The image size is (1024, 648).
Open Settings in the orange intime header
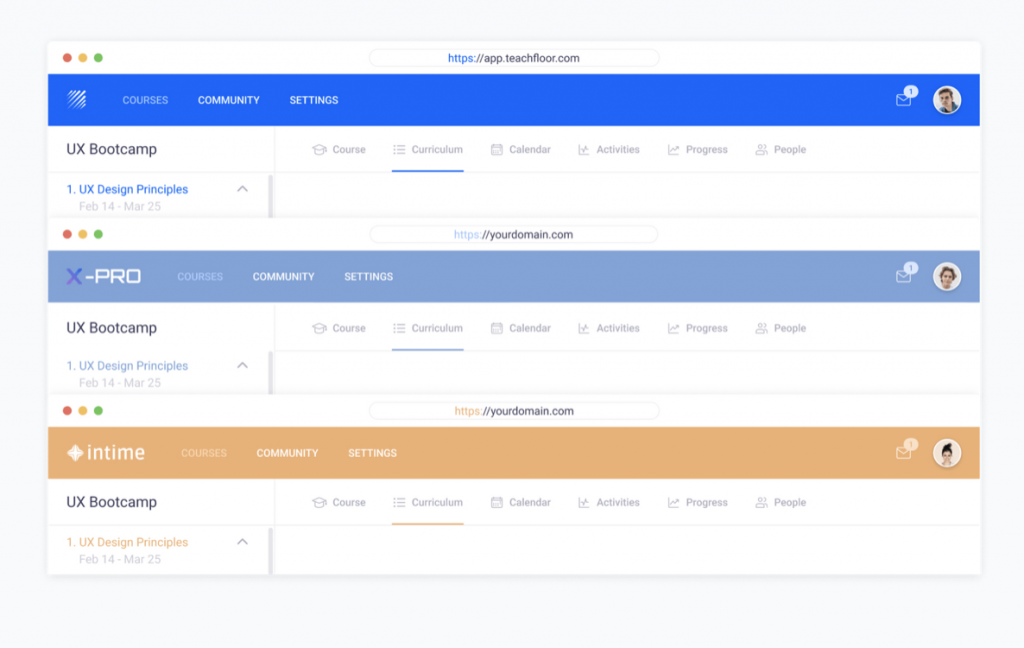pyautogui.click(x=372, y=453)
